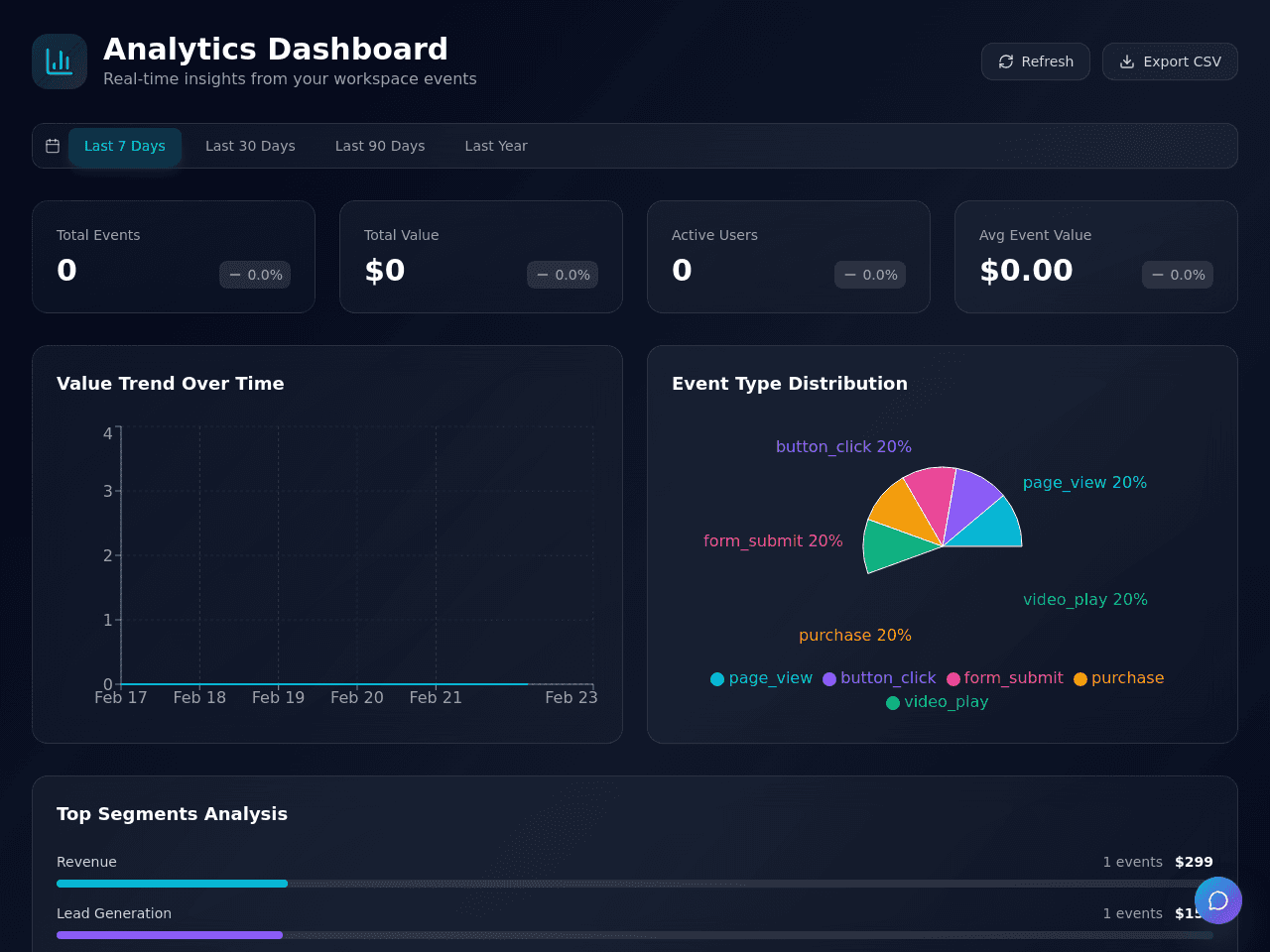The width and height of the screenshot is (1270, 952).
Task: Click the calendar icon in date range bar
Action: (53, 146)
